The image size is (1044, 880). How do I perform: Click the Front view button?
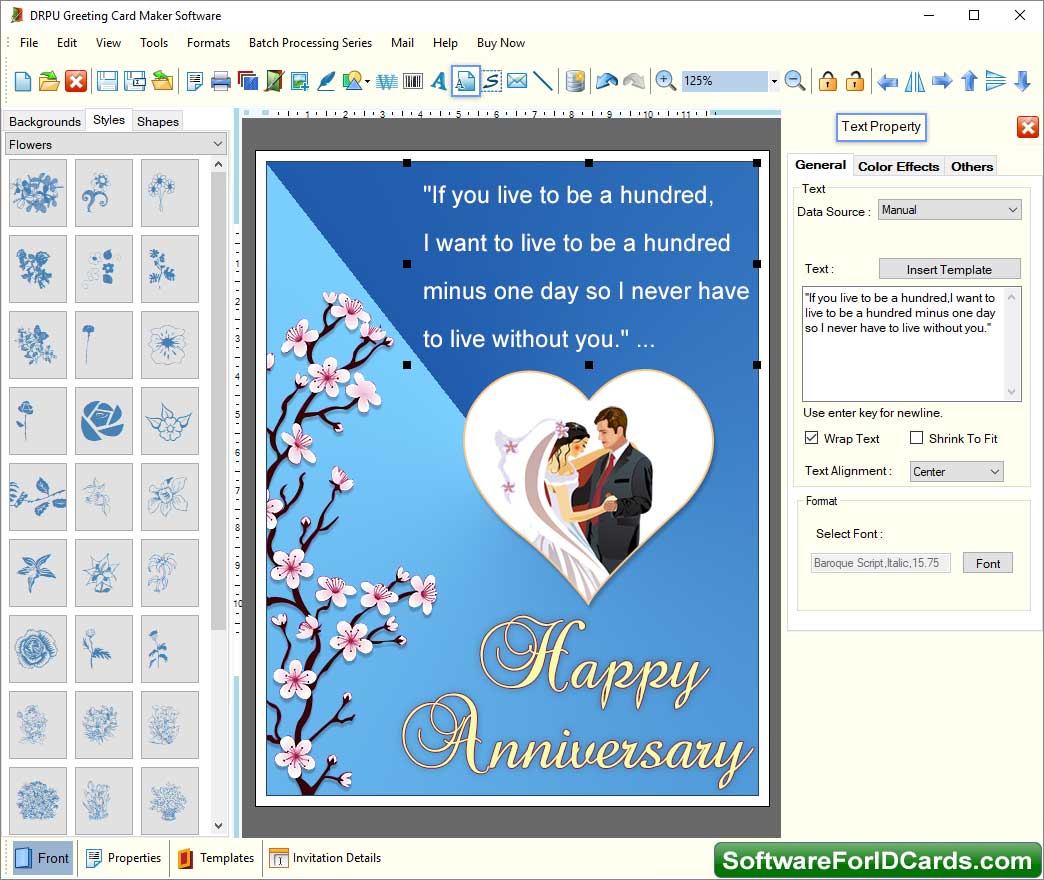pos(43,858)
